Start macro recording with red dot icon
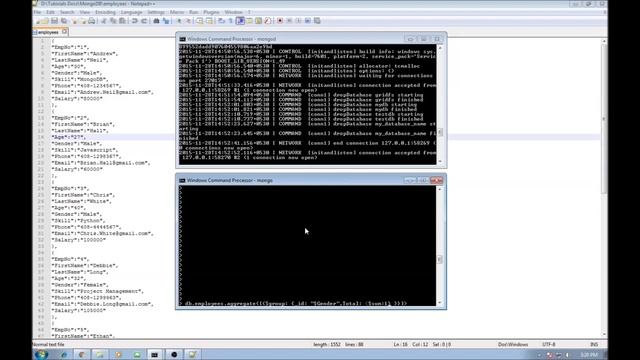640x360 pixels. pyautogui.click(x=280, y=21)
